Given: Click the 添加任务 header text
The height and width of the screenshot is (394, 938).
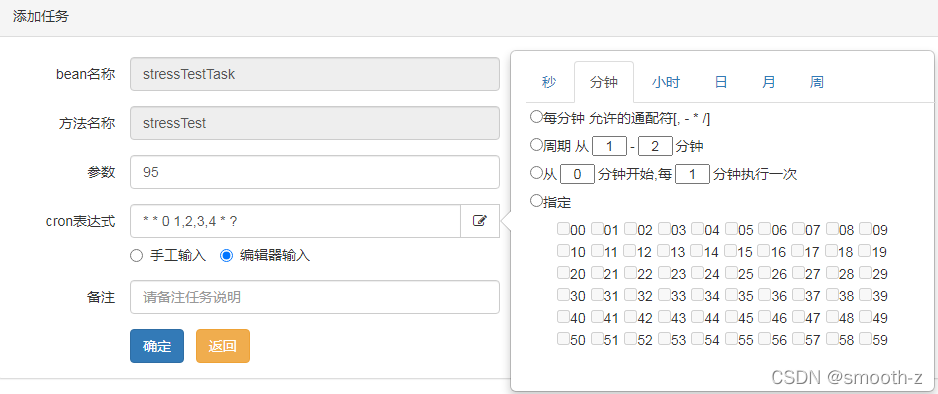Looking at the screenshot, I should click(x=41, y=17).
